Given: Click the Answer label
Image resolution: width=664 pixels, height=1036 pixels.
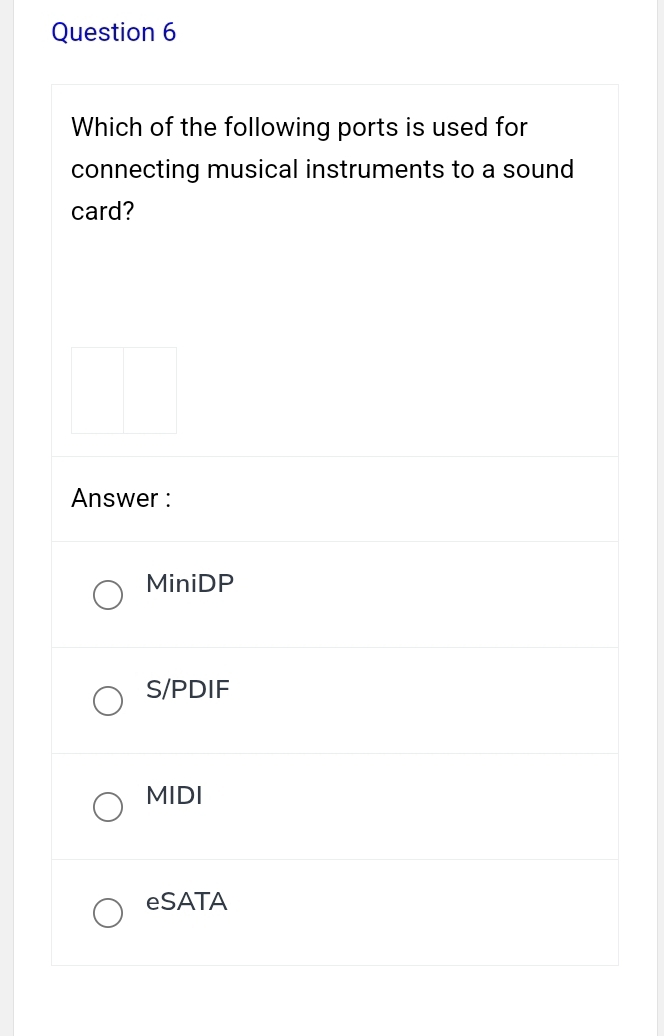Looking at the screenshot, I should click(120, 498).
